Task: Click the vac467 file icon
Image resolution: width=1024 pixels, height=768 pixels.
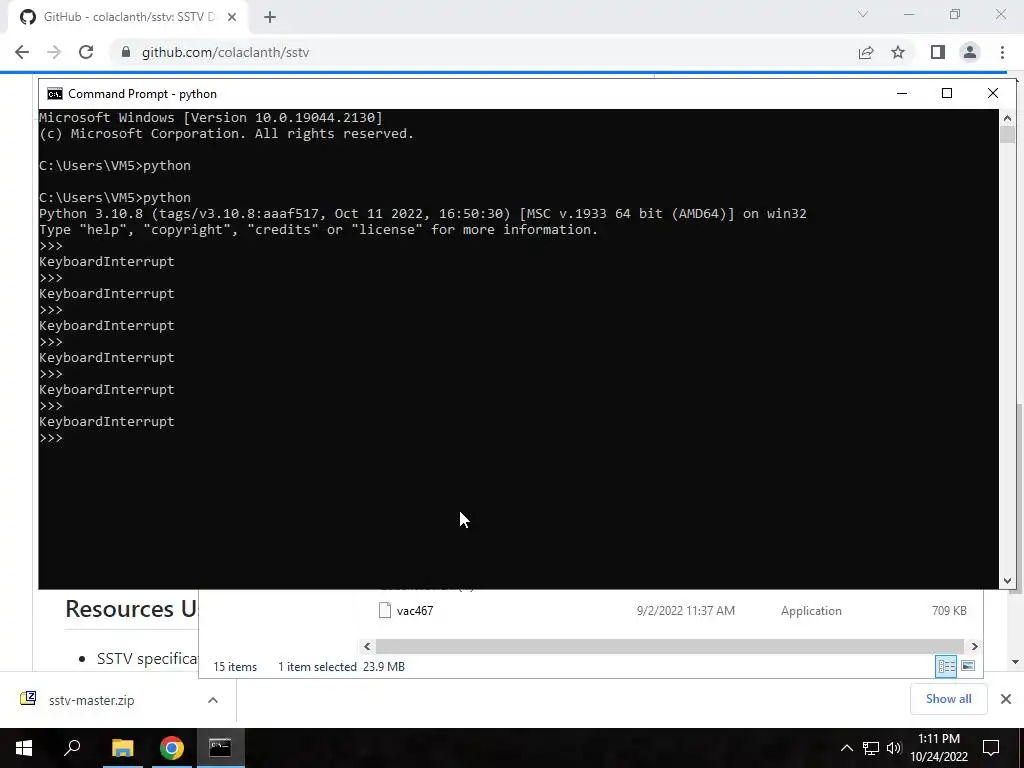Action: click(385, 611)
